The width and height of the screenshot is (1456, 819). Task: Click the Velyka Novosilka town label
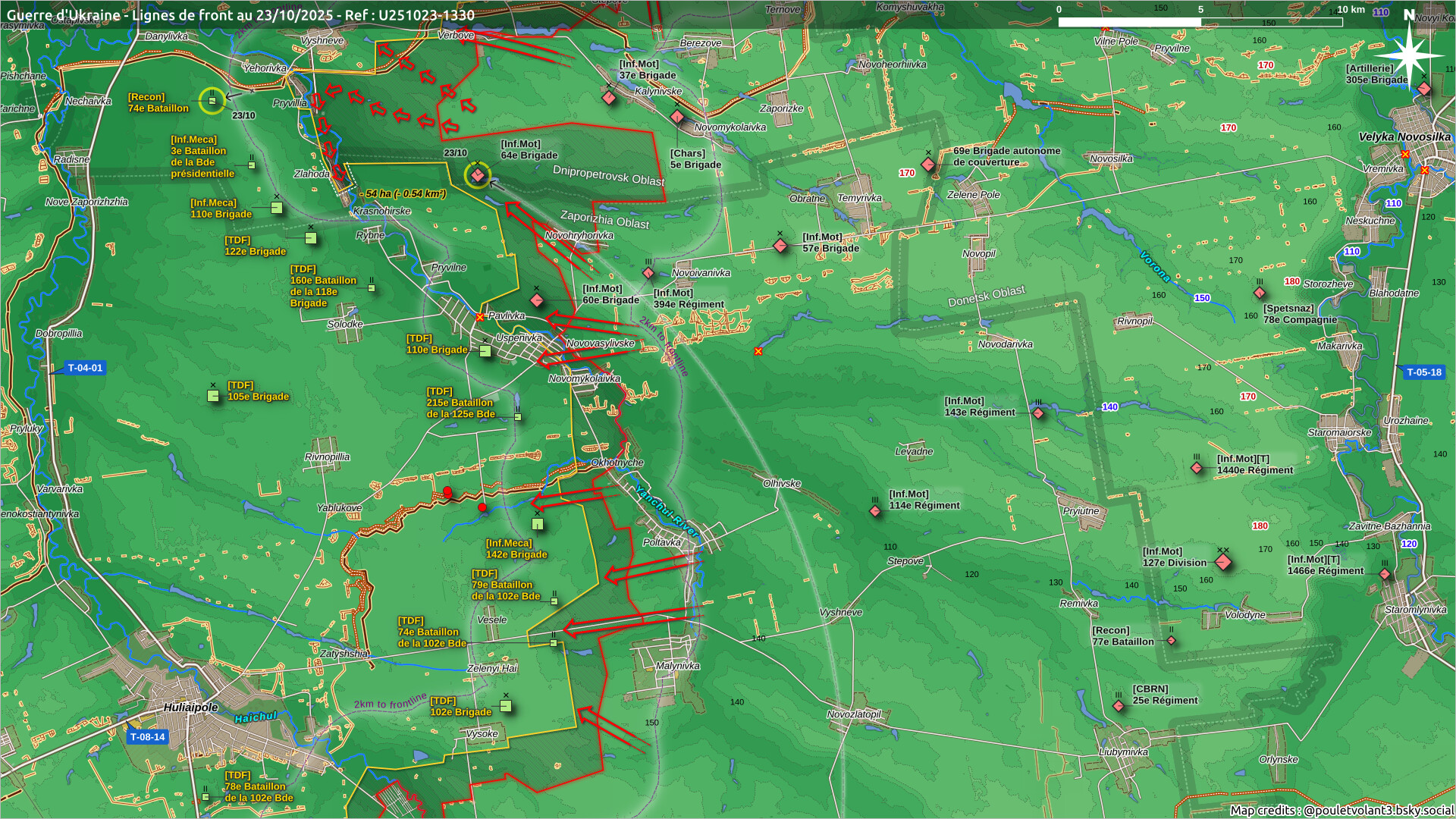click(x=1404, y=137)
